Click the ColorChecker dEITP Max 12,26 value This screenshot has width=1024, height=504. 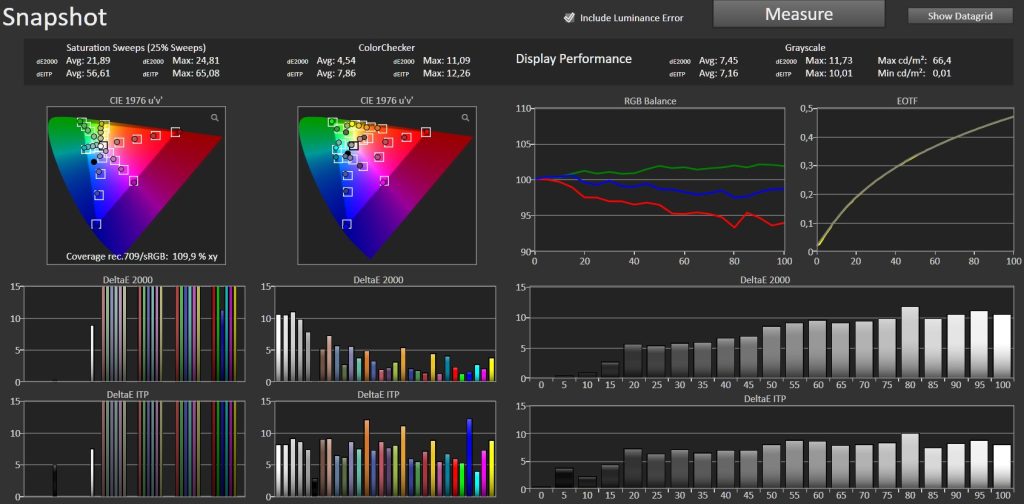click(x=447, y=72)
